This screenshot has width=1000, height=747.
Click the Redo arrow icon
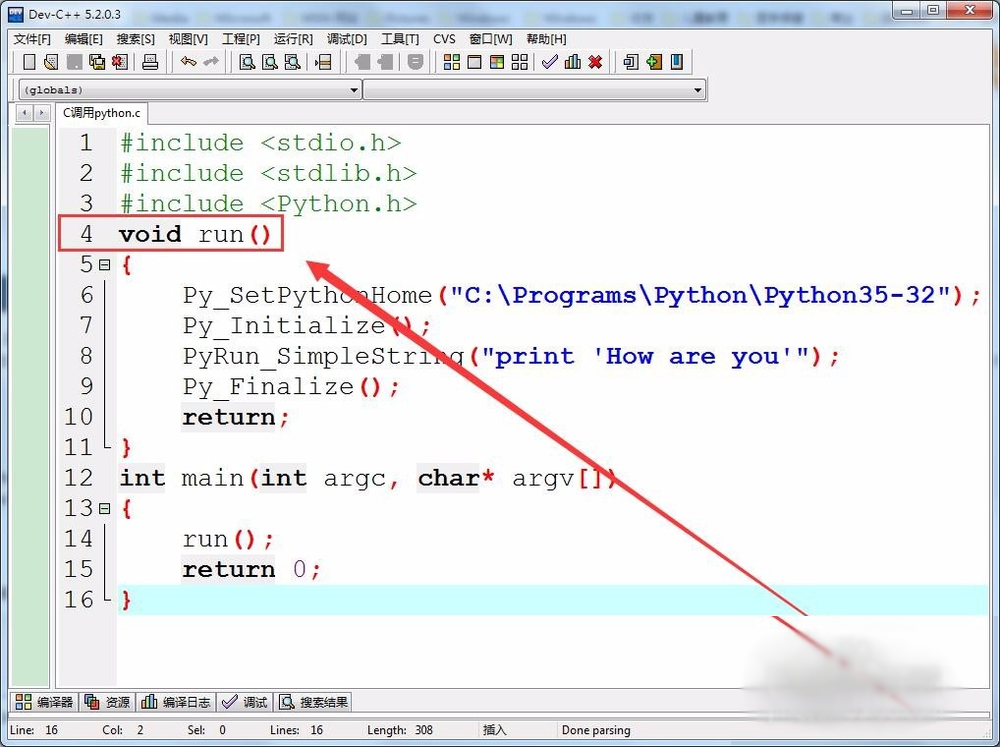point(210,62)
